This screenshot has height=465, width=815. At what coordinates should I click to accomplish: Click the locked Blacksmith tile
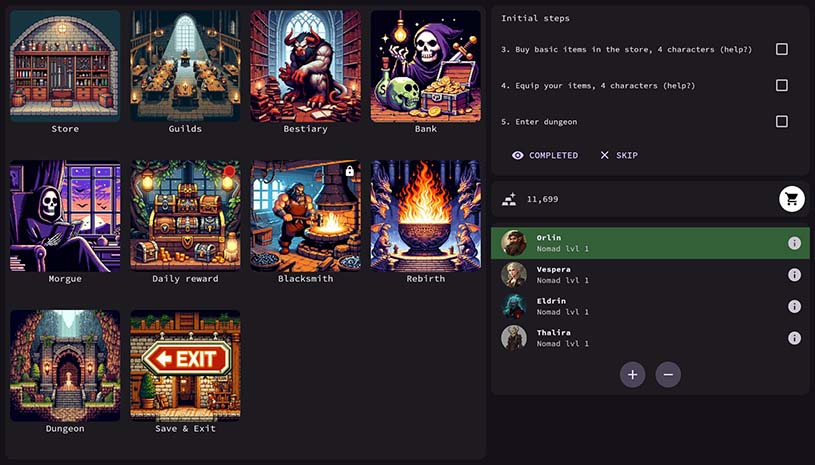pyautogui.click(x=305, y=216)
